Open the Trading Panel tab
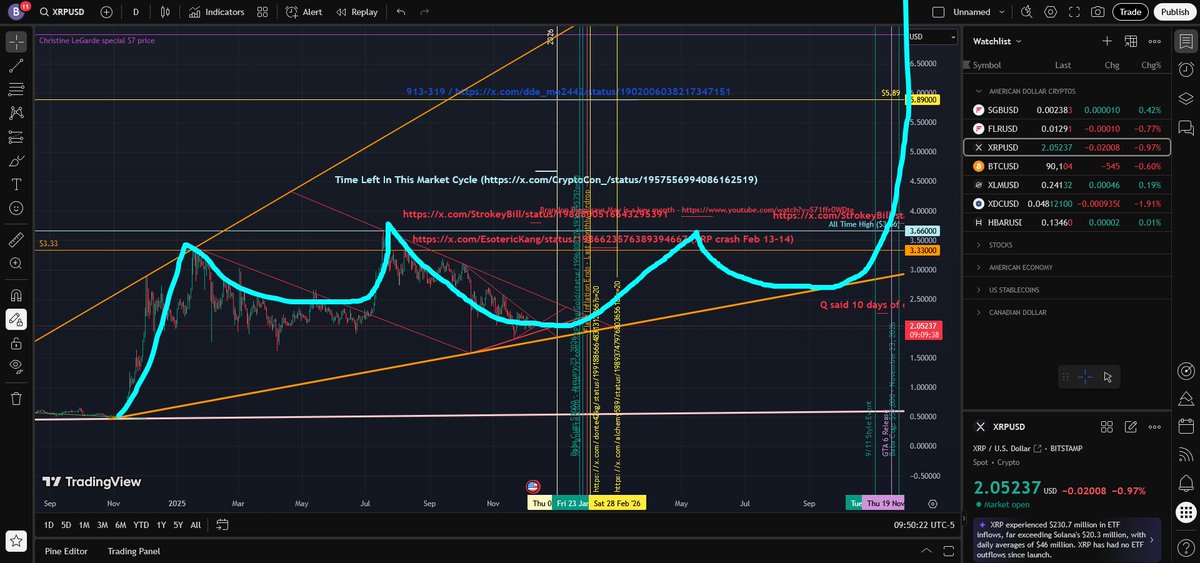 point(134,551)
